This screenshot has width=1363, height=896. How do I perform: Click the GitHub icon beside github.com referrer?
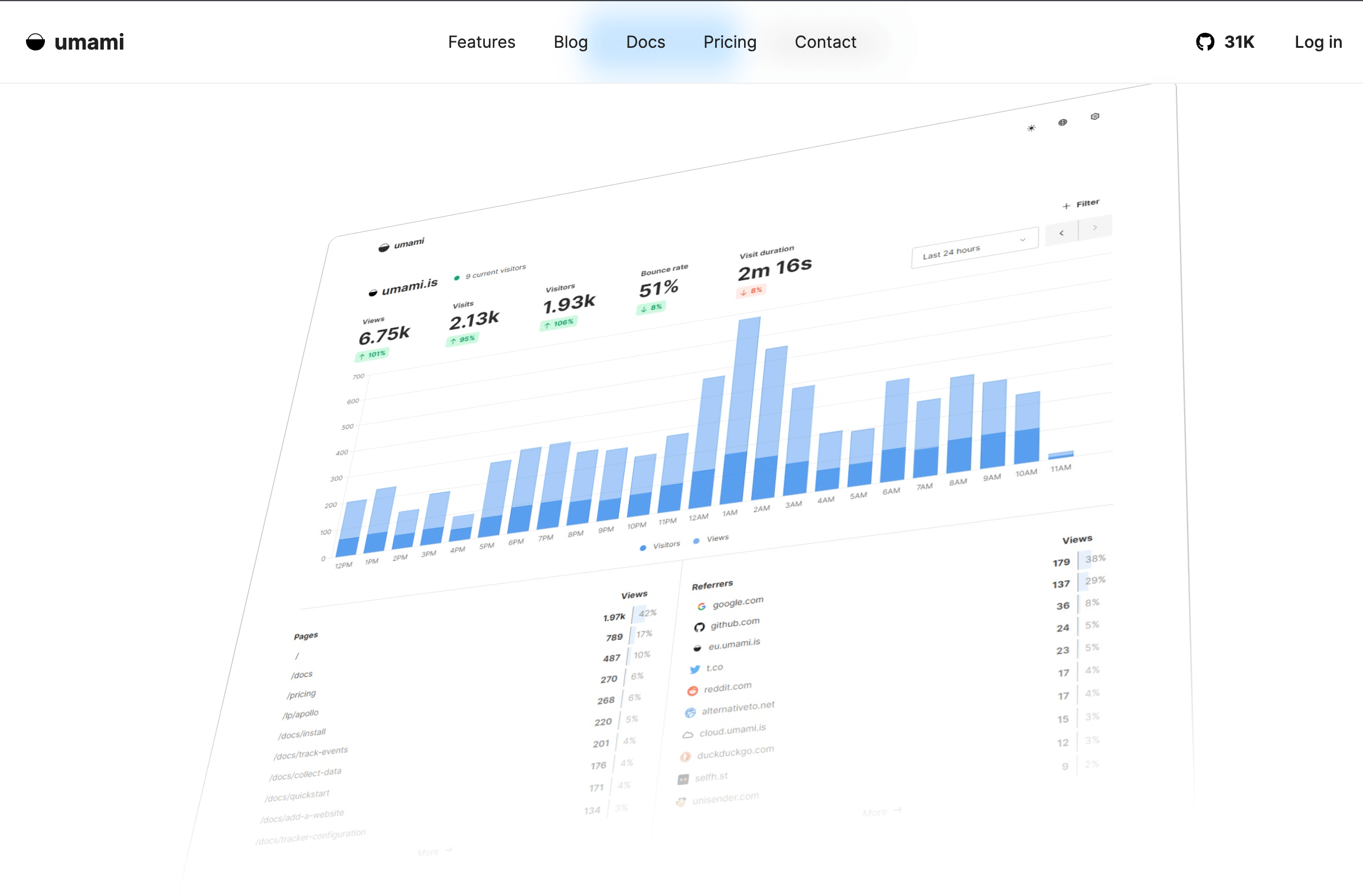click(699, 626)
